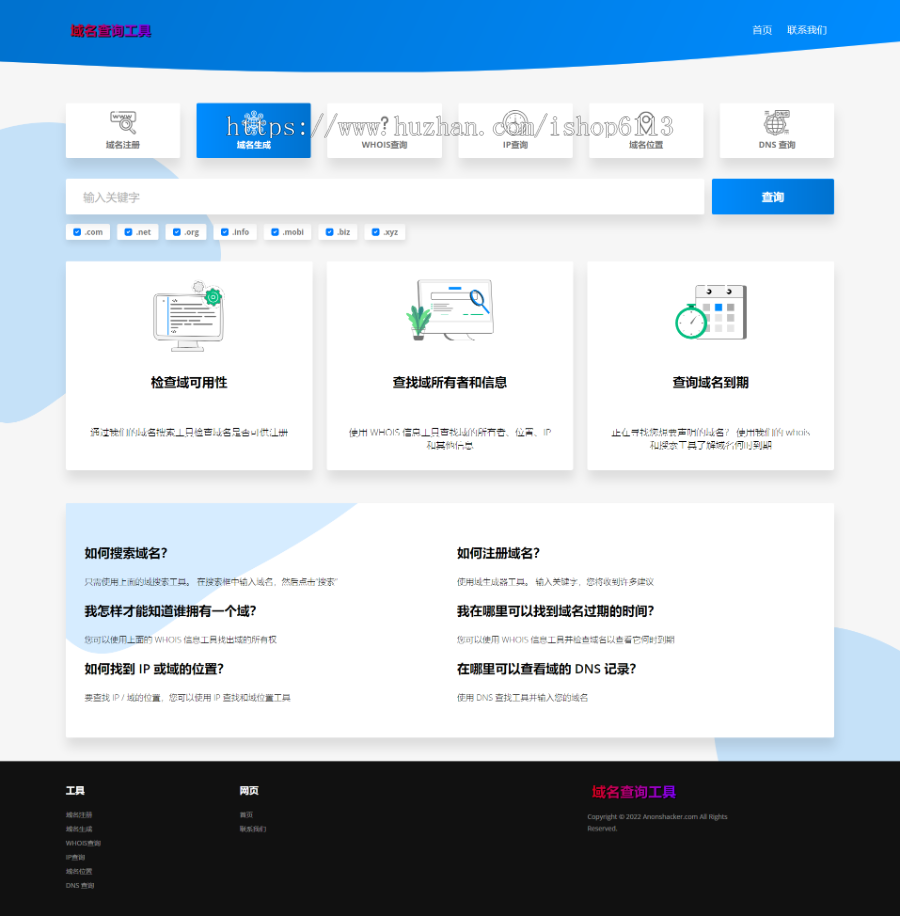Viewport: 900px width, 916px height.
Task: Open 联系我们 in the top navigation
Action: (807, 30)
